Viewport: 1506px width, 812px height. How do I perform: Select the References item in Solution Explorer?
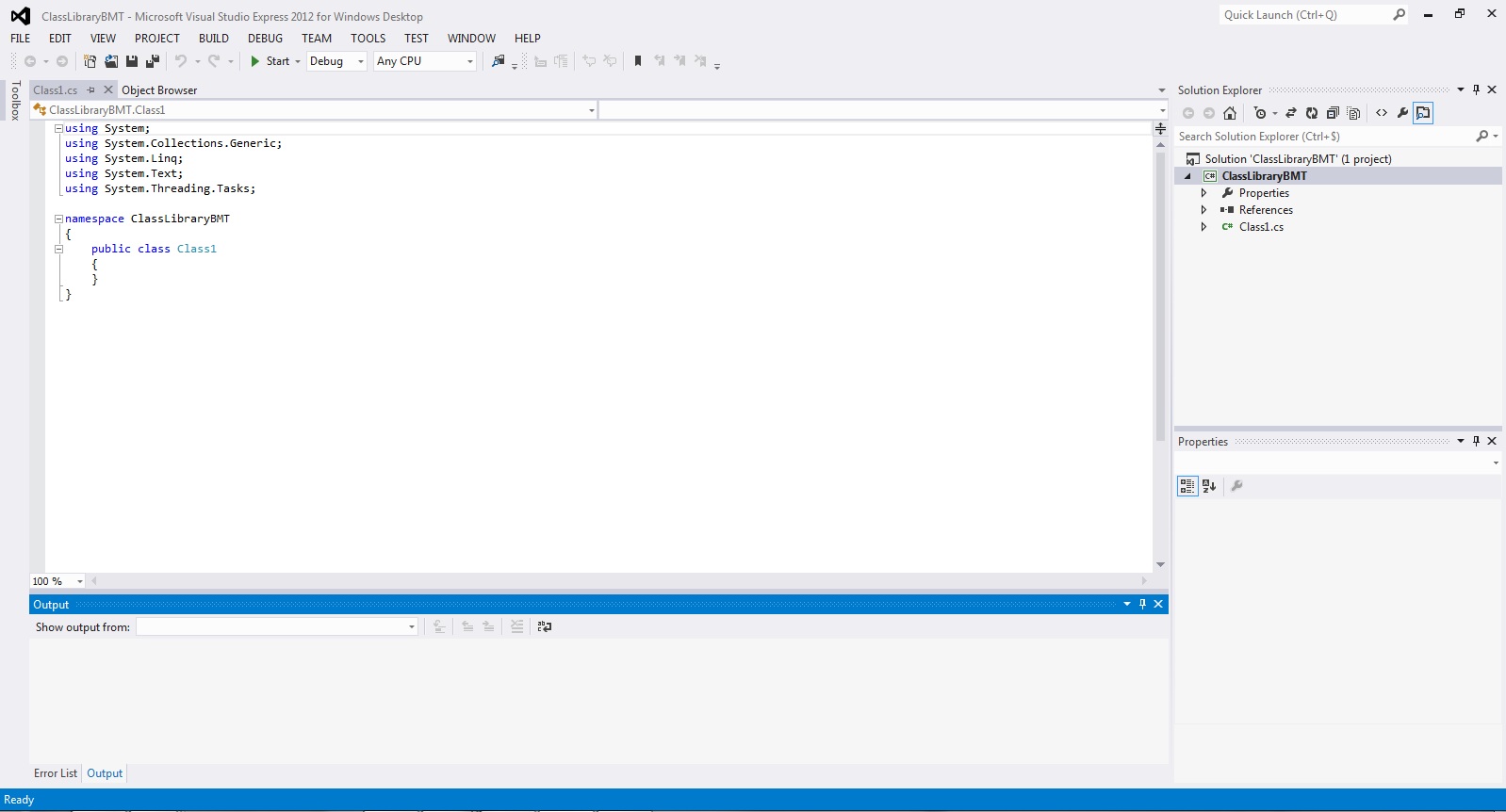point(1266,210)
